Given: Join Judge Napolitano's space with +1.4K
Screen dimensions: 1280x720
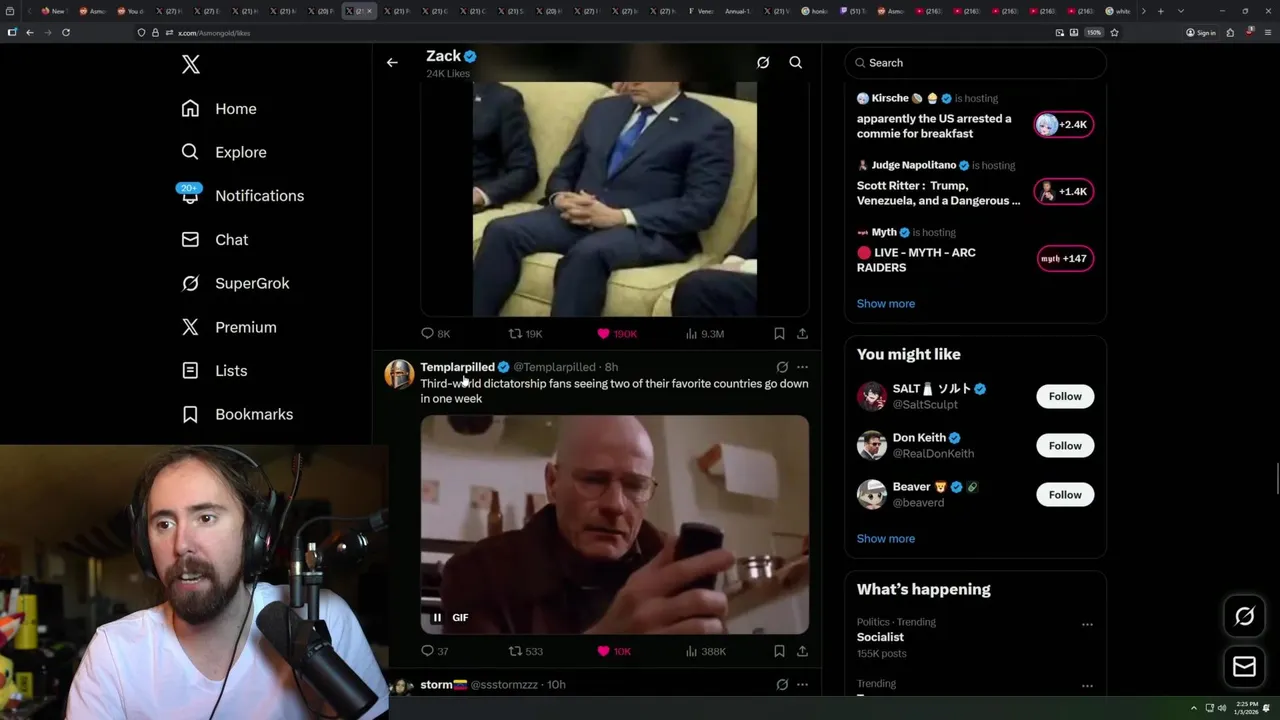Looking at the screenshot, I should pyautogui.click(x=1064, y=192).
